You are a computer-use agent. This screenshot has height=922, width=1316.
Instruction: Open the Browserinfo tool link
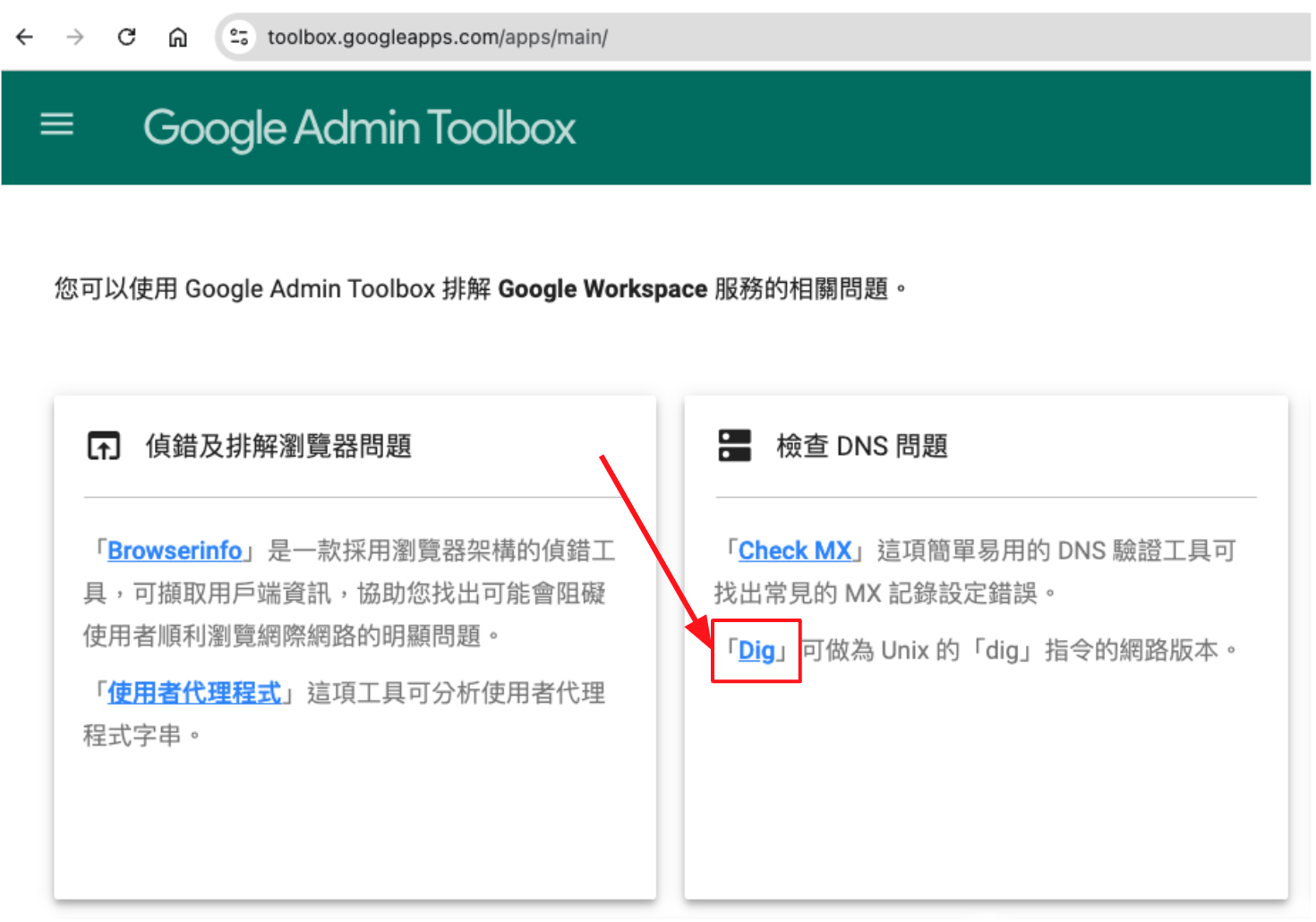(x=175, y=551)
